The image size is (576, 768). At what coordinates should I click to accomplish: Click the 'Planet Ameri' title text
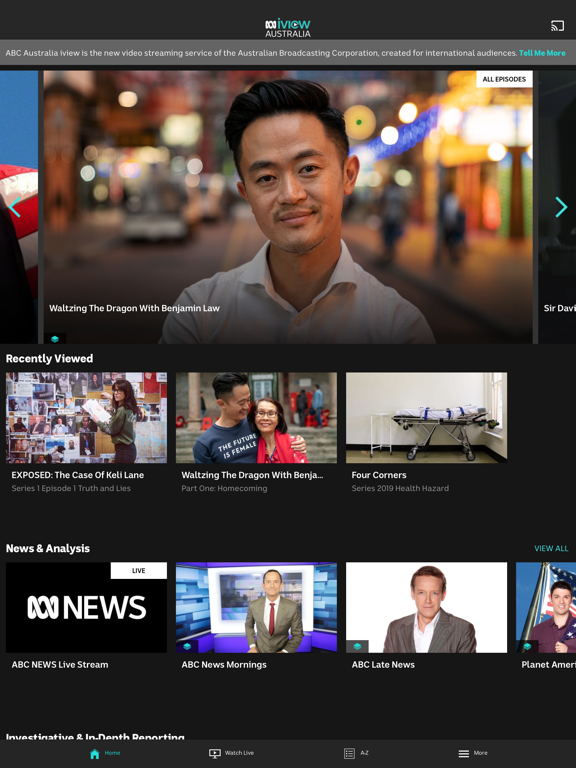tap(549, 665)
